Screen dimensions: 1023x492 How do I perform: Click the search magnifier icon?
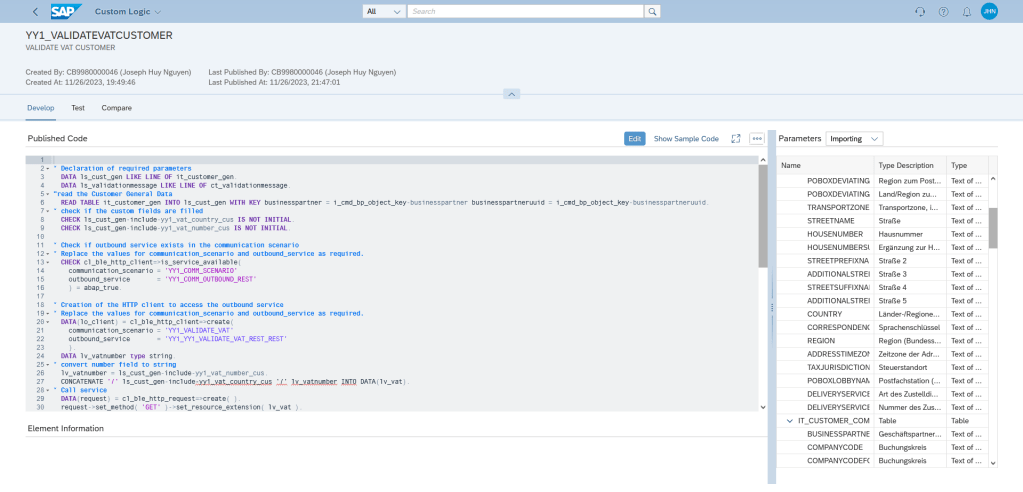click(x=652, y=11)
